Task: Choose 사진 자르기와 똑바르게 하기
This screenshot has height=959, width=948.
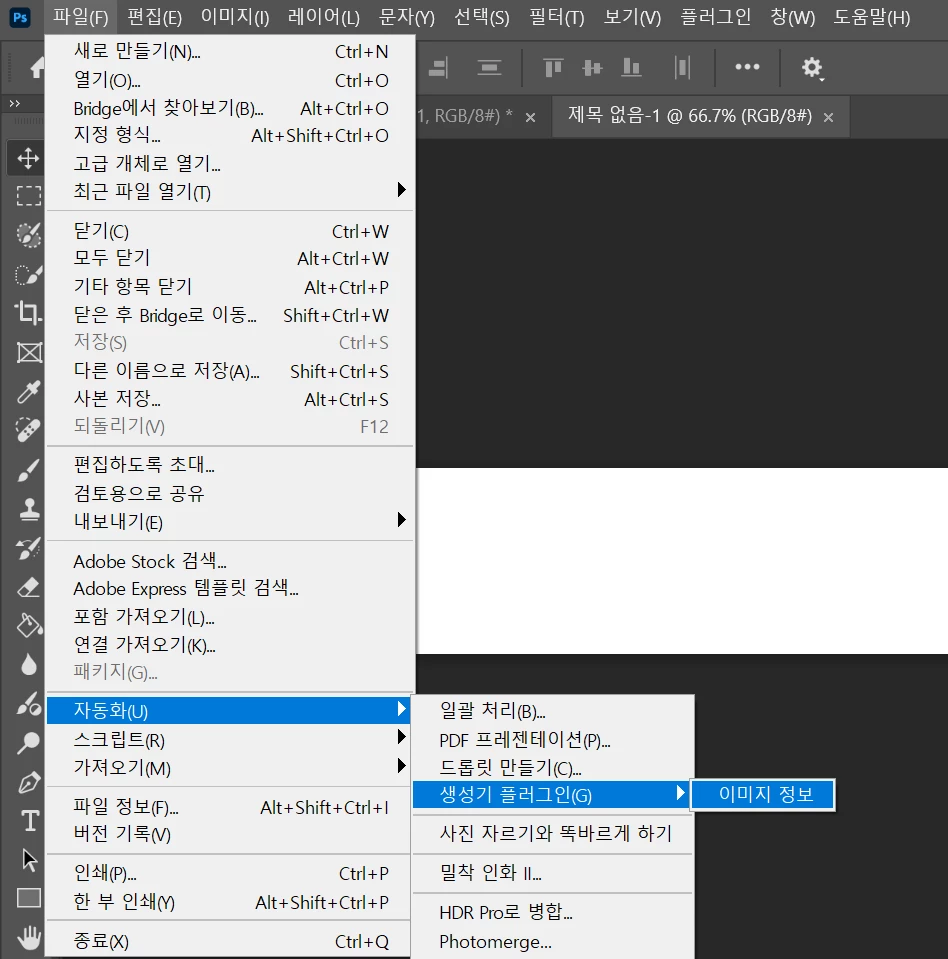Action: tap(552, 833)
